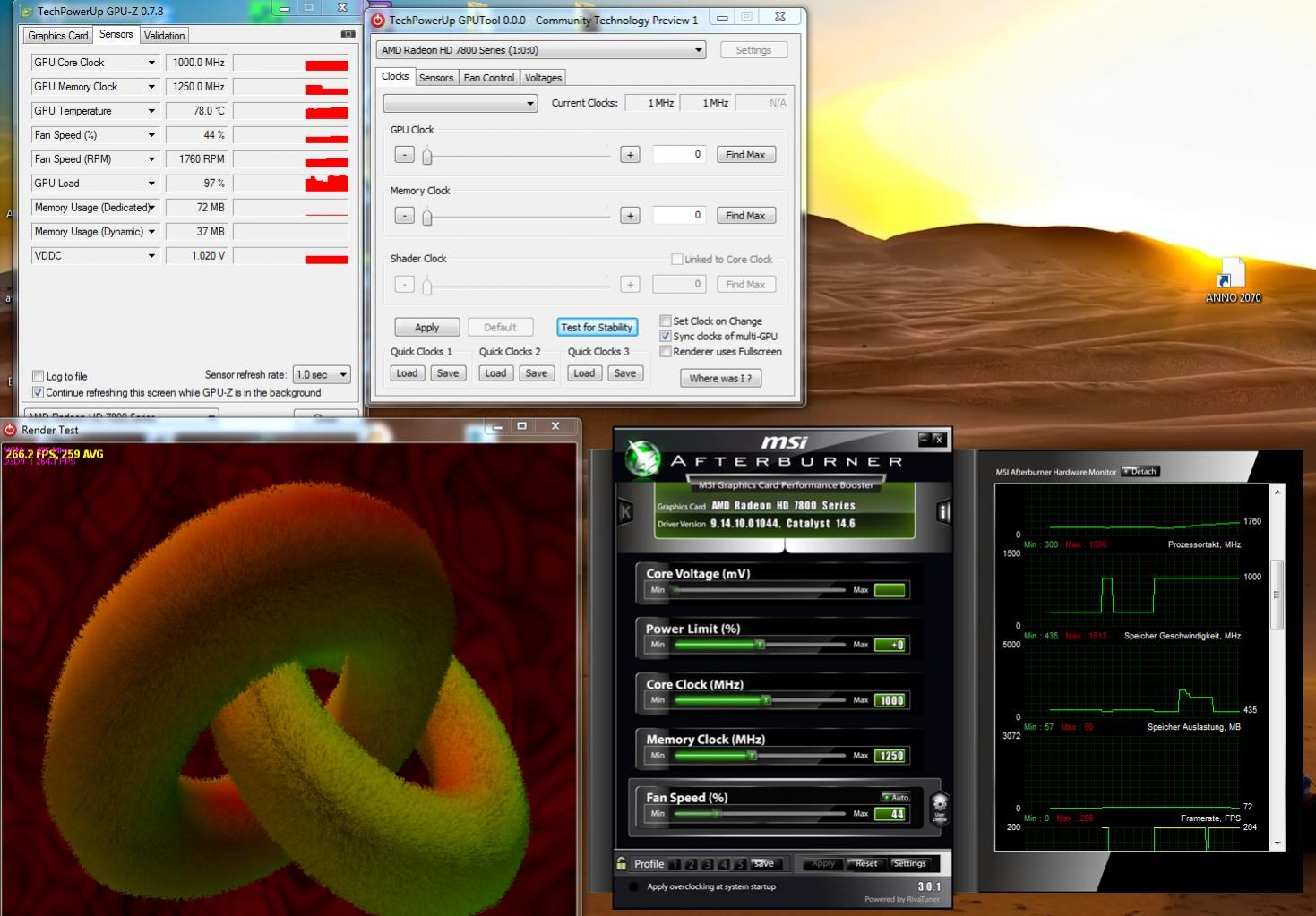Switch to GPU-Z Validation tab

[x=165, y=36]
